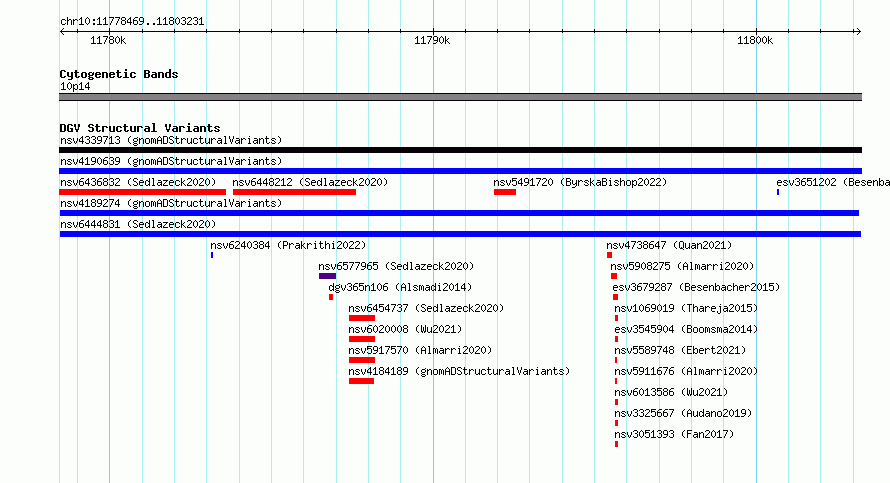This screenshot has height=483, width=890.
Task: Click the red nsv4738647 marker
Action: tap(610, 255)
